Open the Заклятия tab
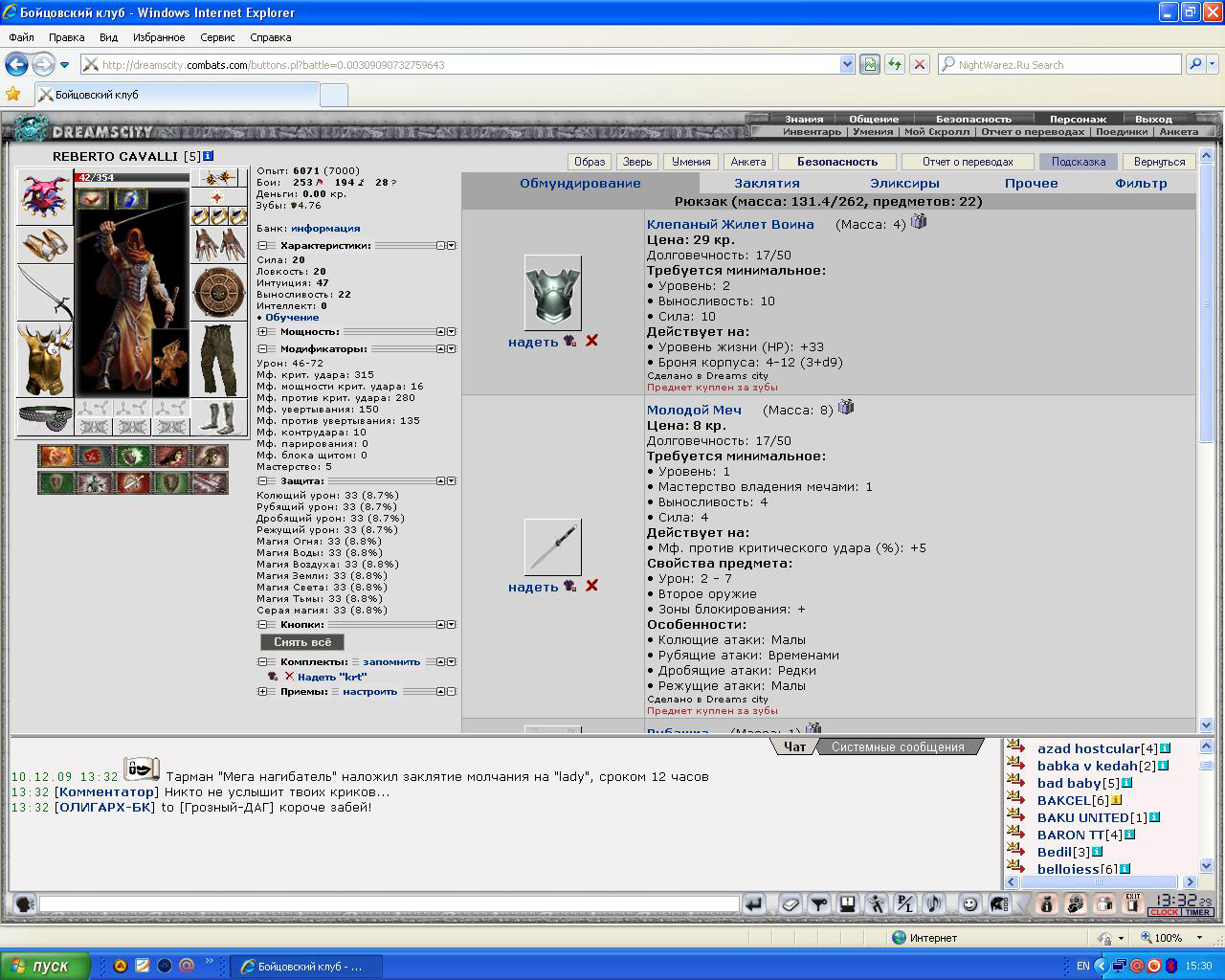 click(x=767, y=183)
